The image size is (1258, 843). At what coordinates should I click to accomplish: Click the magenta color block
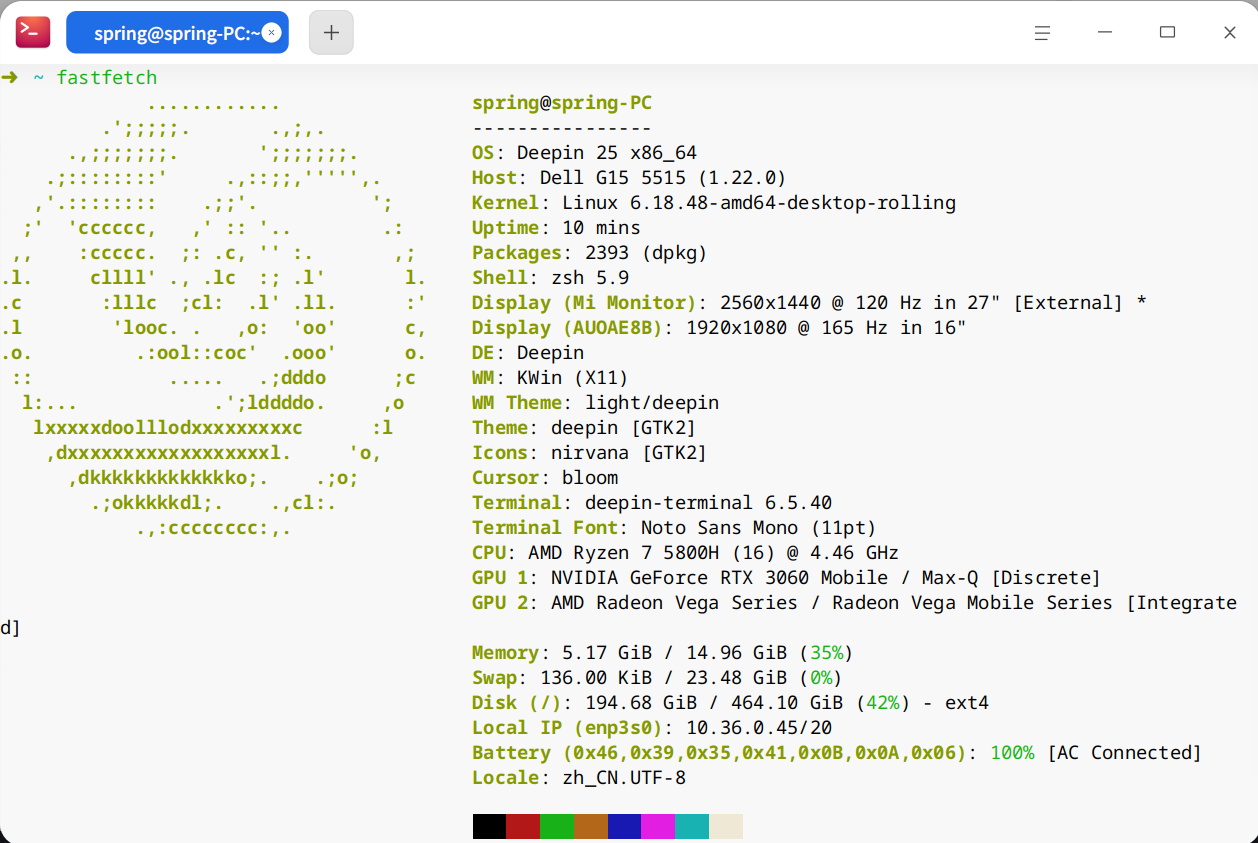659,826
